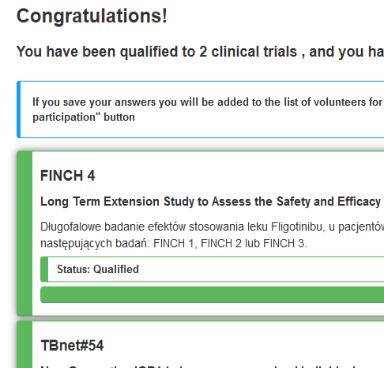Click the Polish description line mentioning Fligotinibu
Image resolution: width=384 pixels, height=368 pixels.
212,227
